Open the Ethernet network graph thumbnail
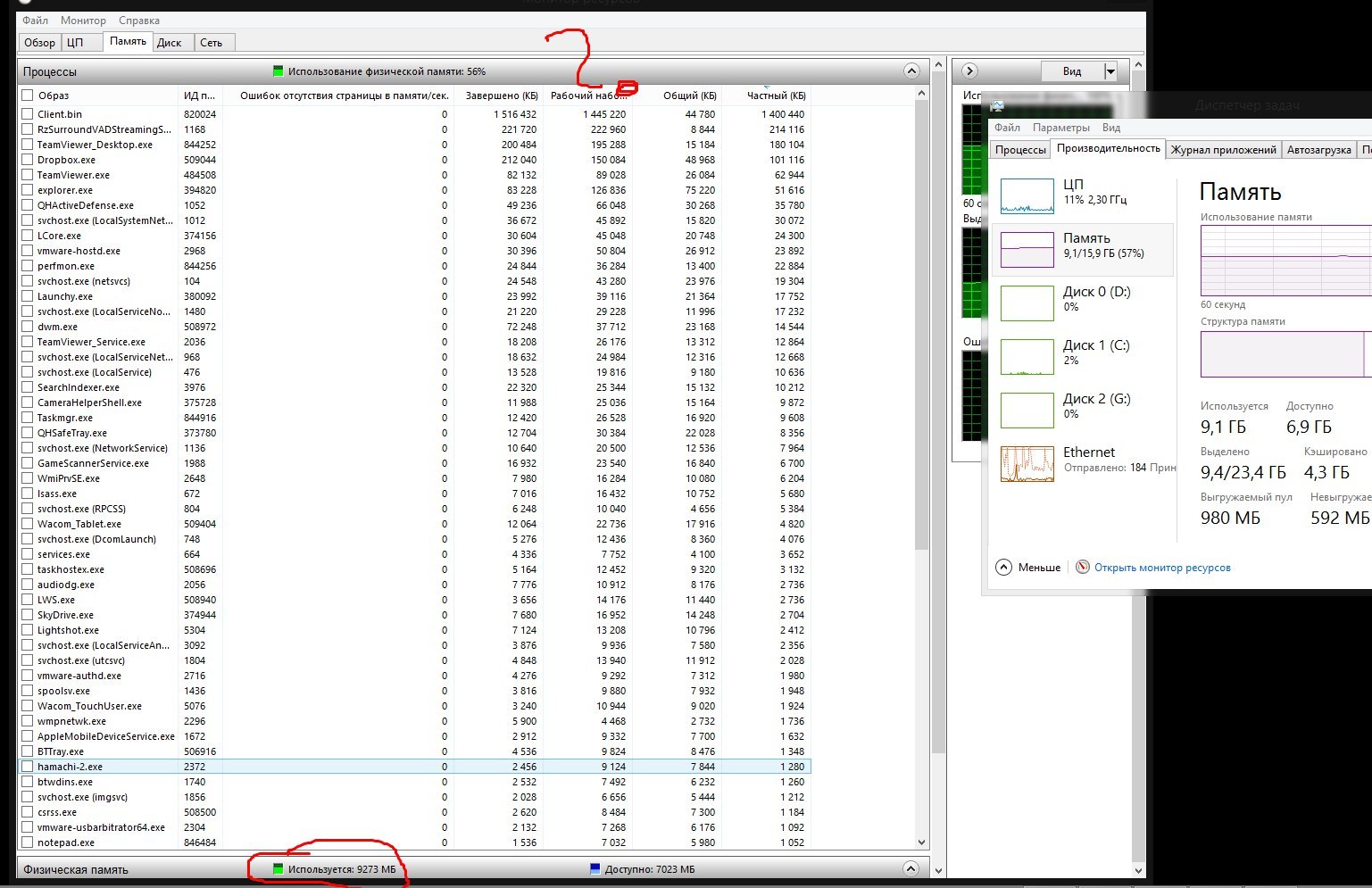 1027,463
